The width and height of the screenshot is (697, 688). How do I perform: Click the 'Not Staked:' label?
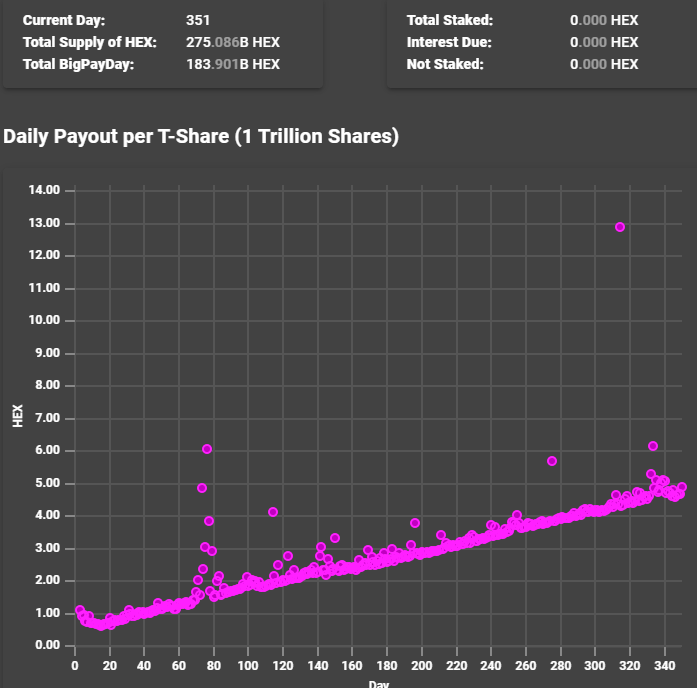coord(445,64)
